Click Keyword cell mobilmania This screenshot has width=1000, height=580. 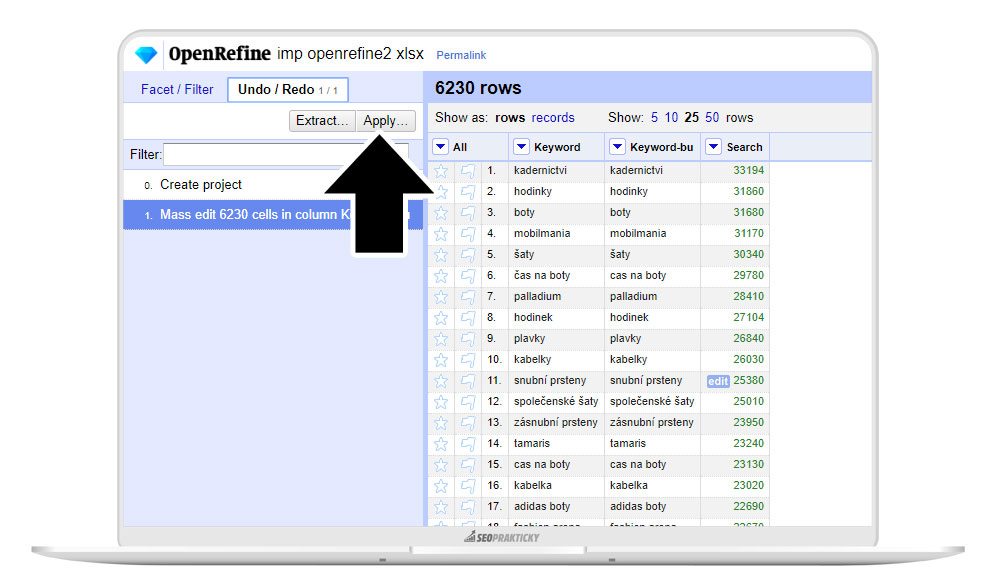[x=542, y=234]
